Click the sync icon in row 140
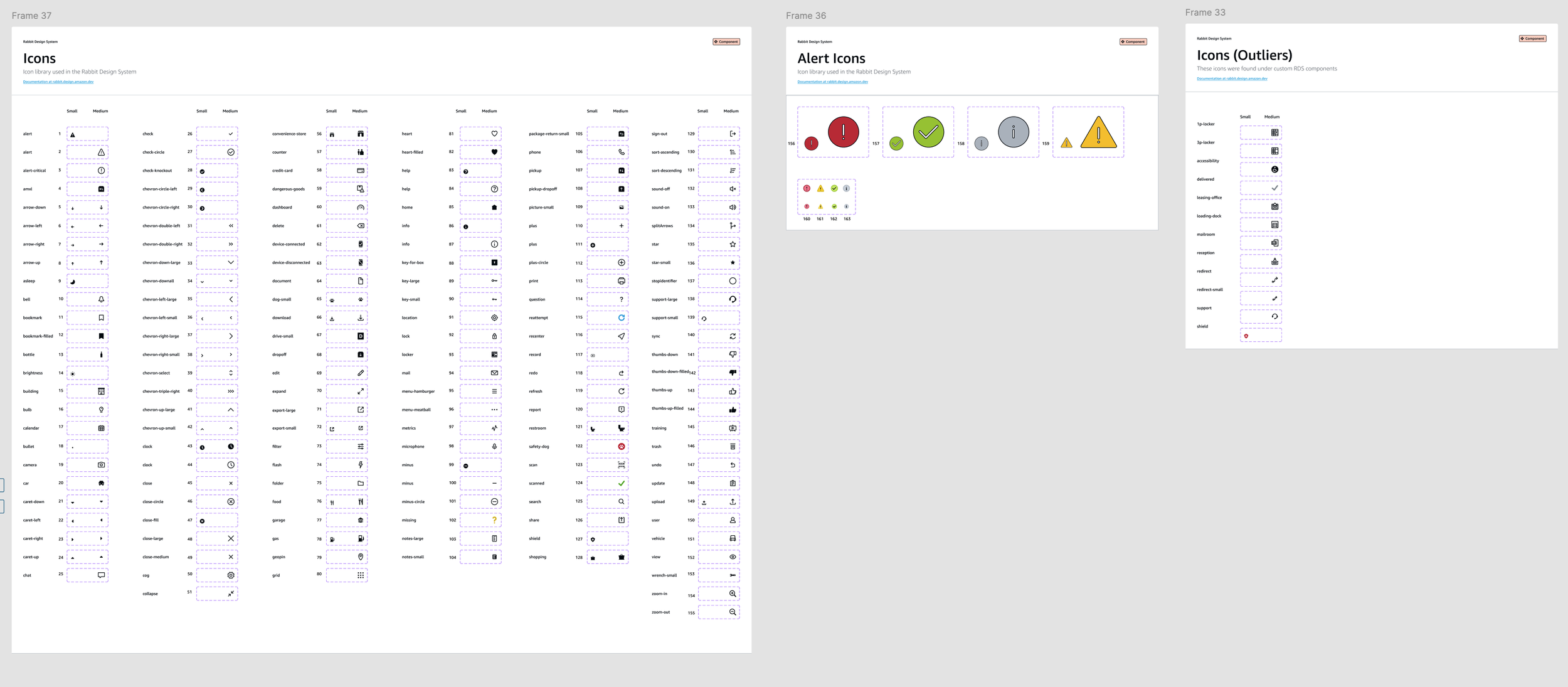The height and width of the screenshot is (687, 1568). click(x=733, y=336)
